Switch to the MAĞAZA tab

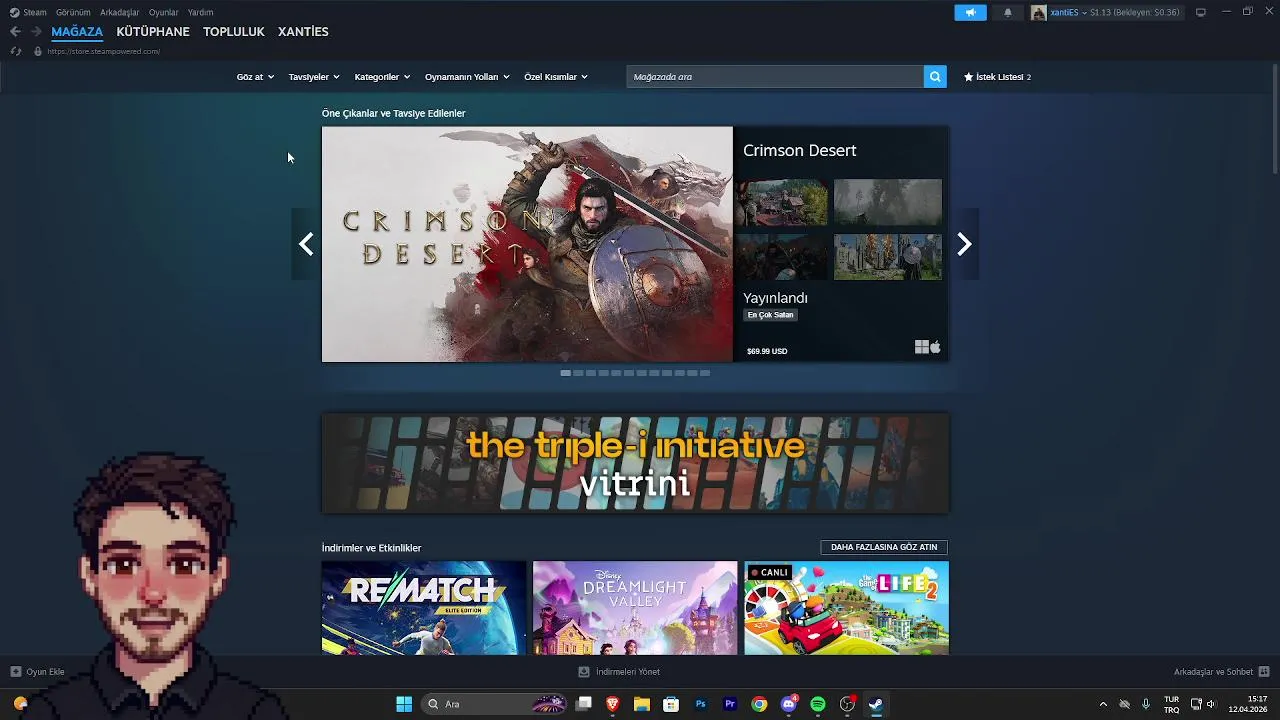coord(77,32)
